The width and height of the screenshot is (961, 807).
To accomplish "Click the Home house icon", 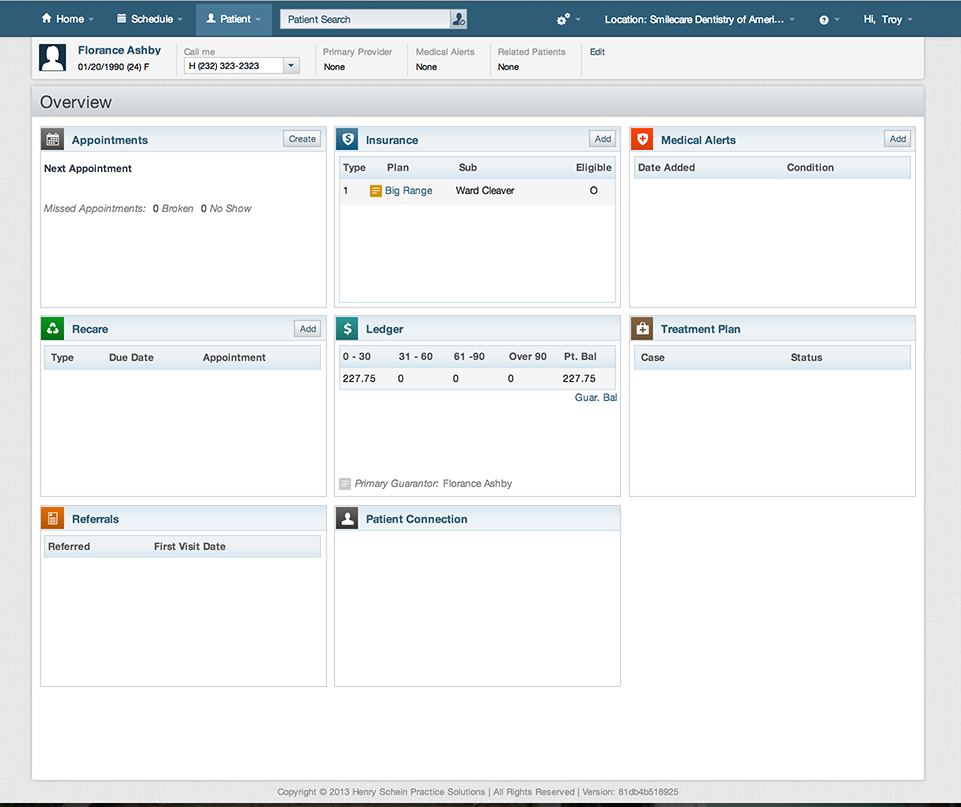I will [47, 18].
